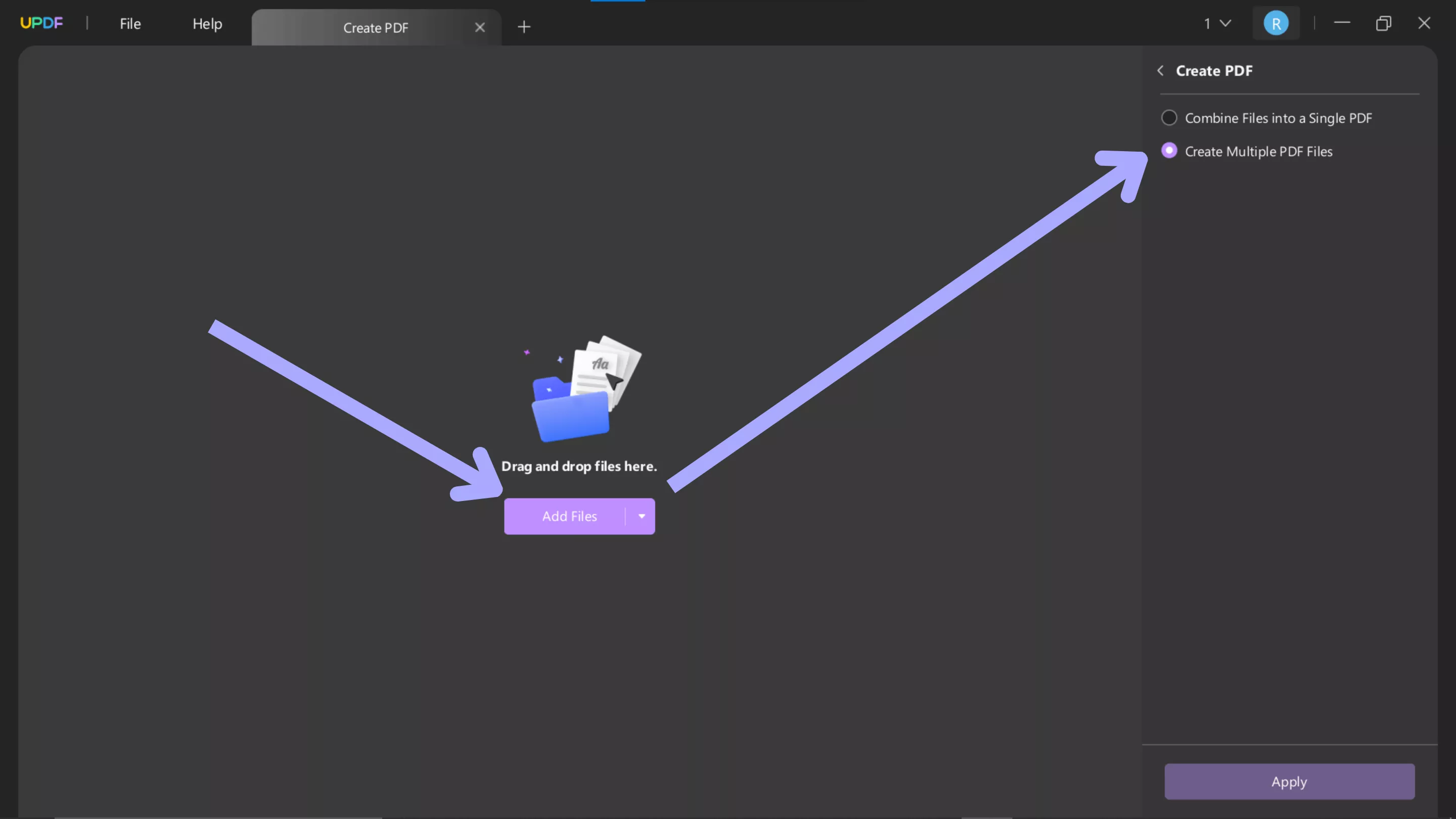Image resolution: width=1456 pixels, height=819 pixels.
Task: Click the Create PDF panel heading
Action: pyautogui.click(x=1214, y=71)
